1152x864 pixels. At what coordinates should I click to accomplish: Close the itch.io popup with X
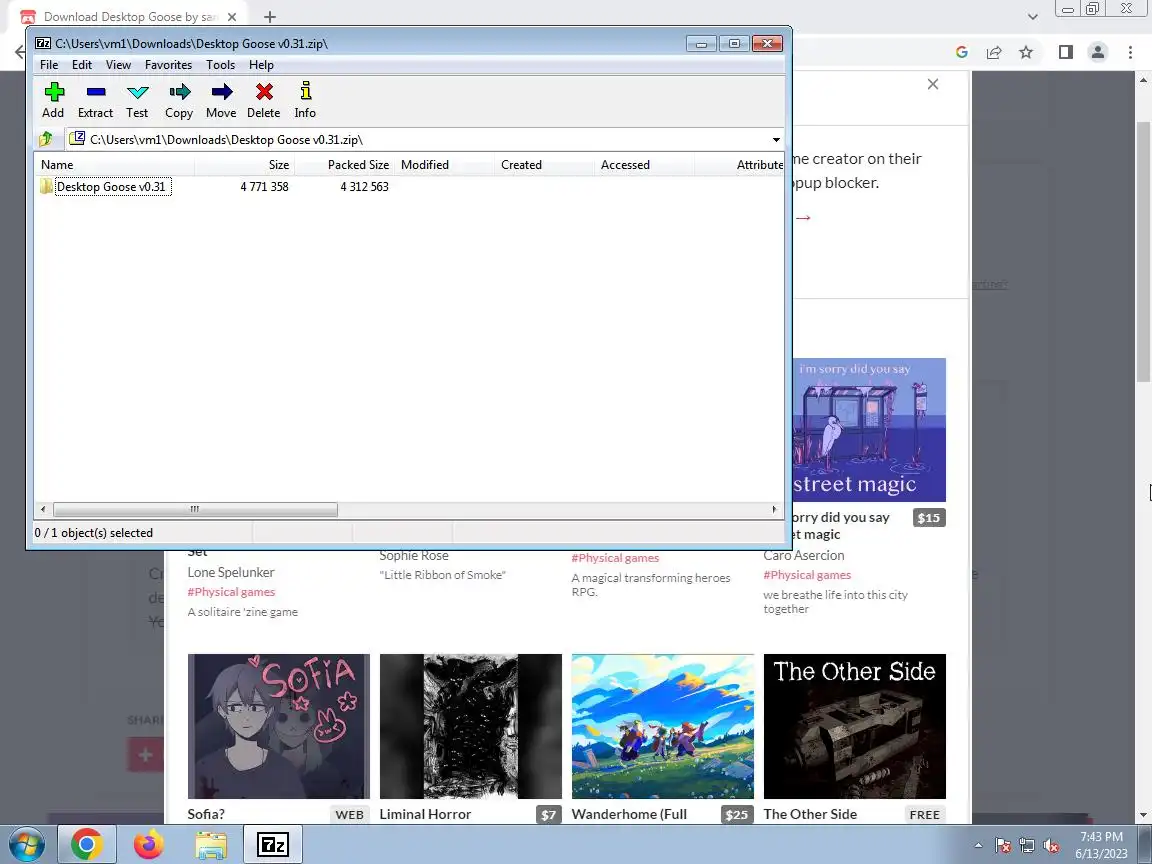(x=933, y=84)
